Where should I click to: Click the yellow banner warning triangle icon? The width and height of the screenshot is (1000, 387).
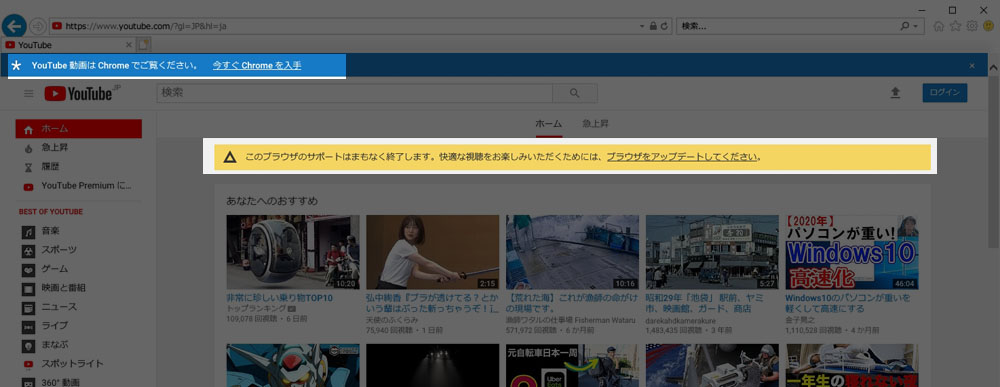(230, 157)
